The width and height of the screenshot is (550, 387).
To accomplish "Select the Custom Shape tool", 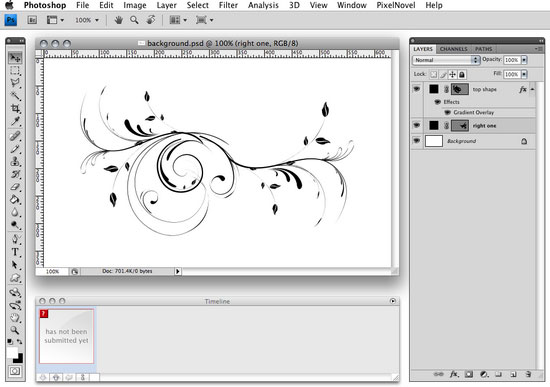I will coord(15,278).
